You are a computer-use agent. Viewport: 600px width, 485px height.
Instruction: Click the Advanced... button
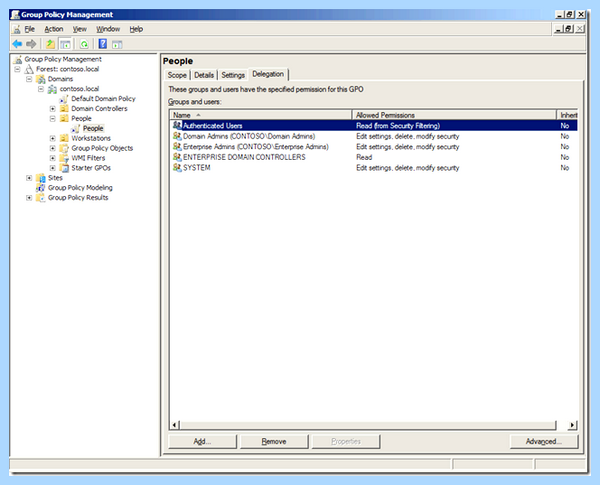click(544, 441)
